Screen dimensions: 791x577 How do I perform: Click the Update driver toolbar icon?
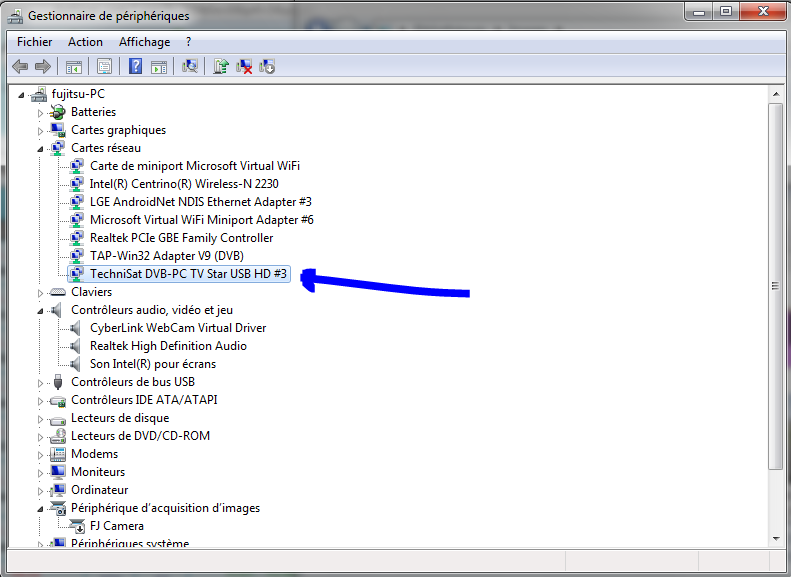[x=221, y=67]
